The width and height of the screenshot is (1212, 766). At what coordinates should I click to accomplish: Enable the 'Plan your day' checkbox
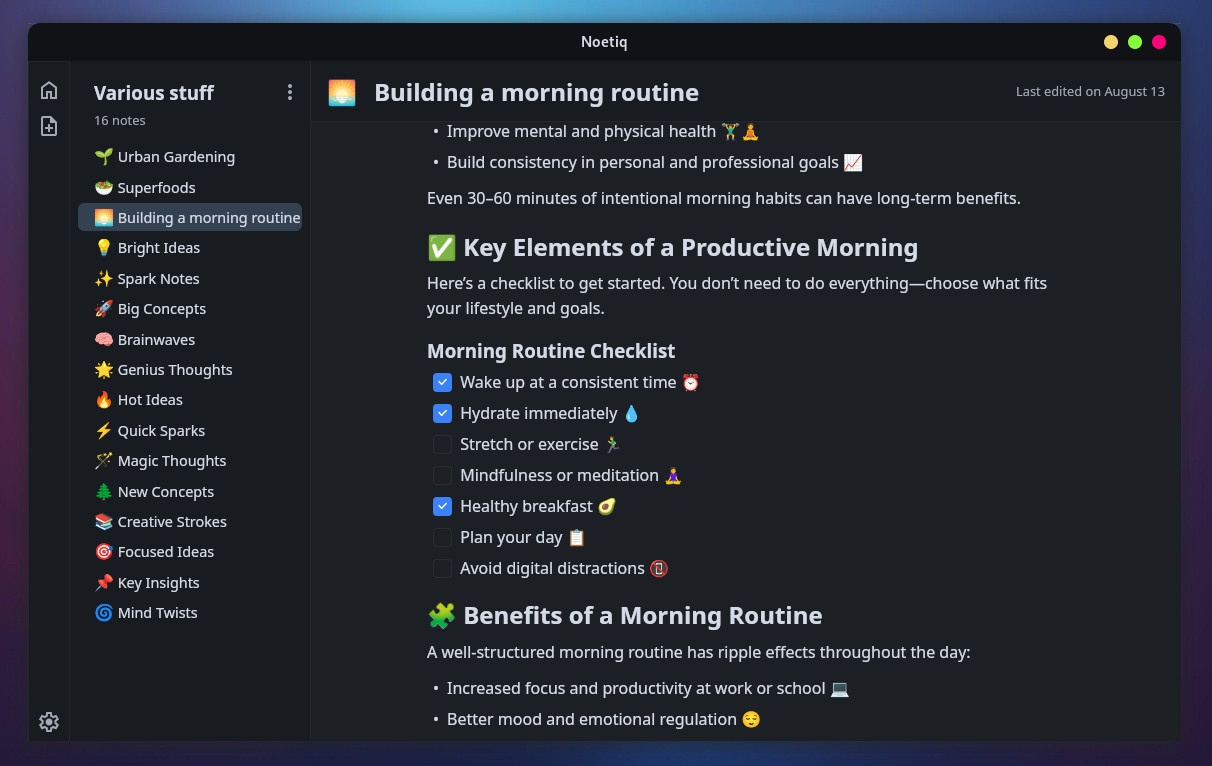click(x=442, y=537)
